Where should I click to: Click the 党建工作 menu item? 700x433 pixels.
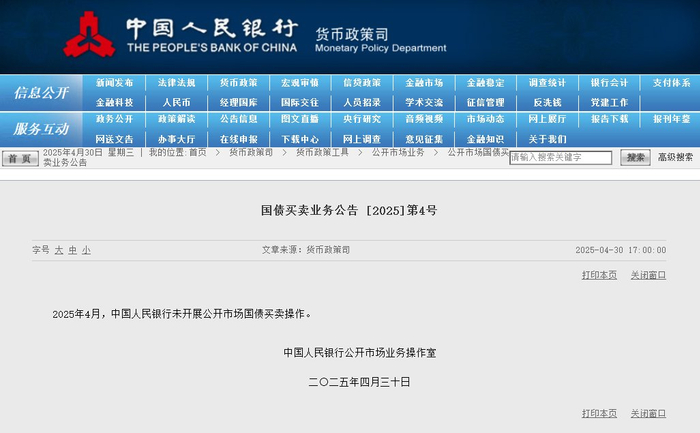609,102
